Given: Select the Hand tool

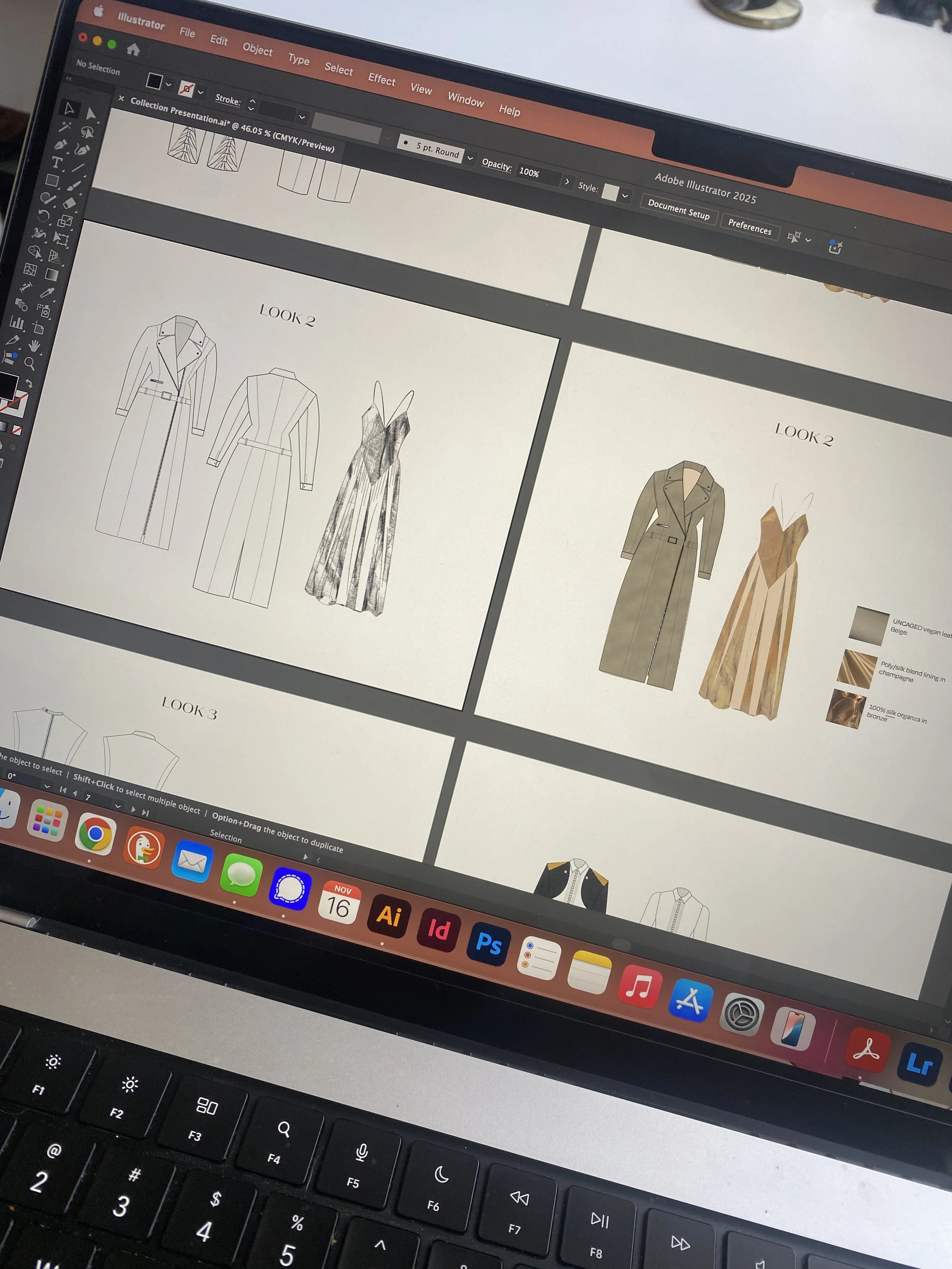Looking at the screenshot, I should 34,346.
